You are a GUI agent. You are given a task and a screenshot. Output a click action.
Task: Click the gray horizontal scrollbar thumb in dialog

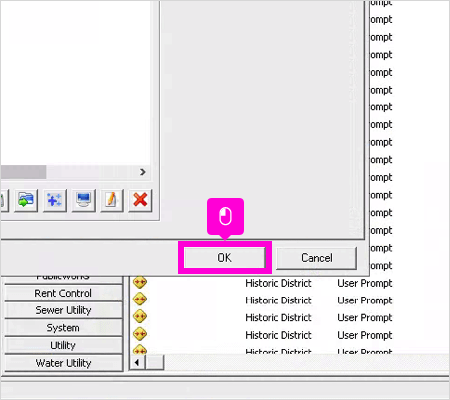pos(23,172)
